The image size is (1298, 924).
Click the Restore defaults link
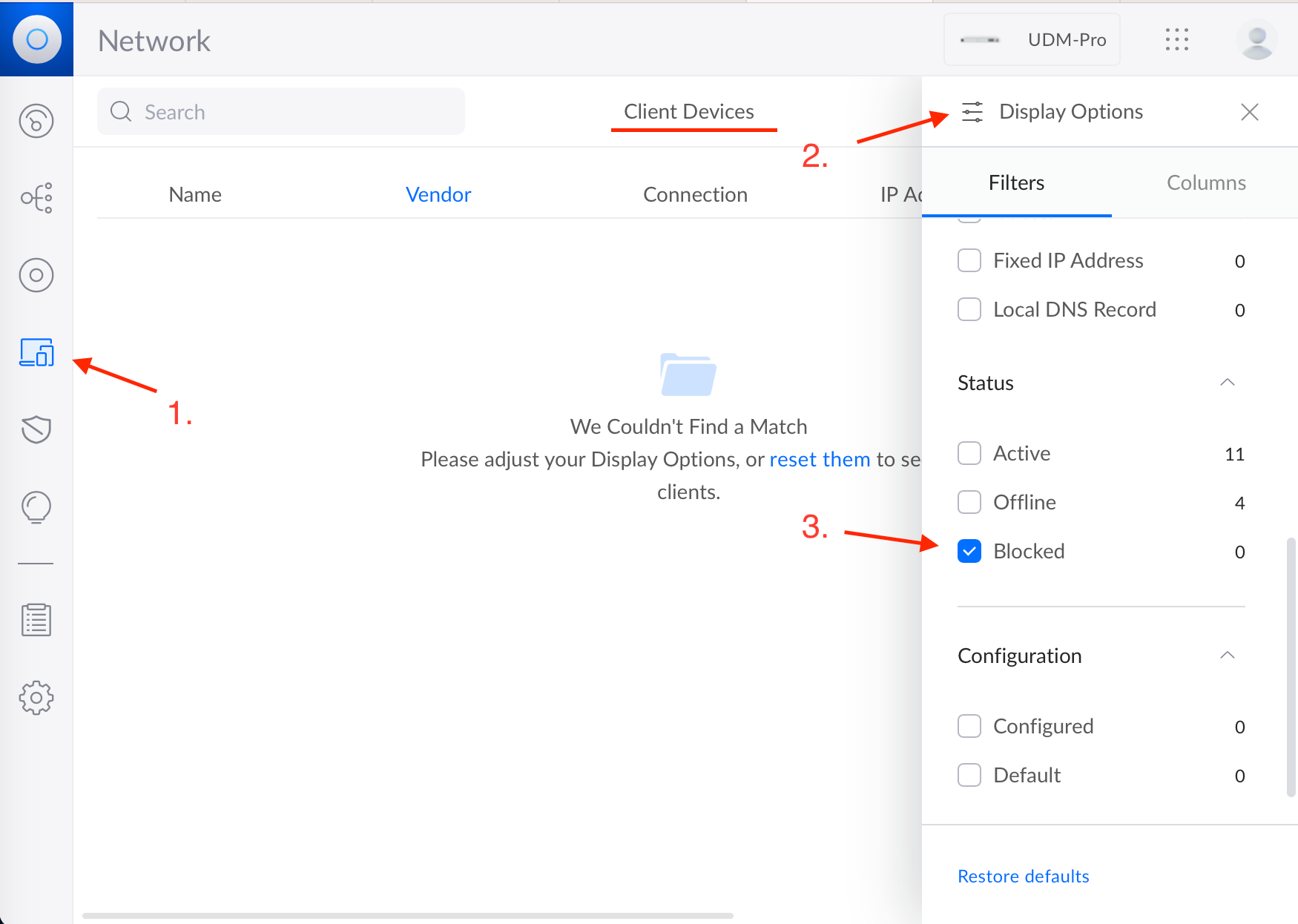1023,877
